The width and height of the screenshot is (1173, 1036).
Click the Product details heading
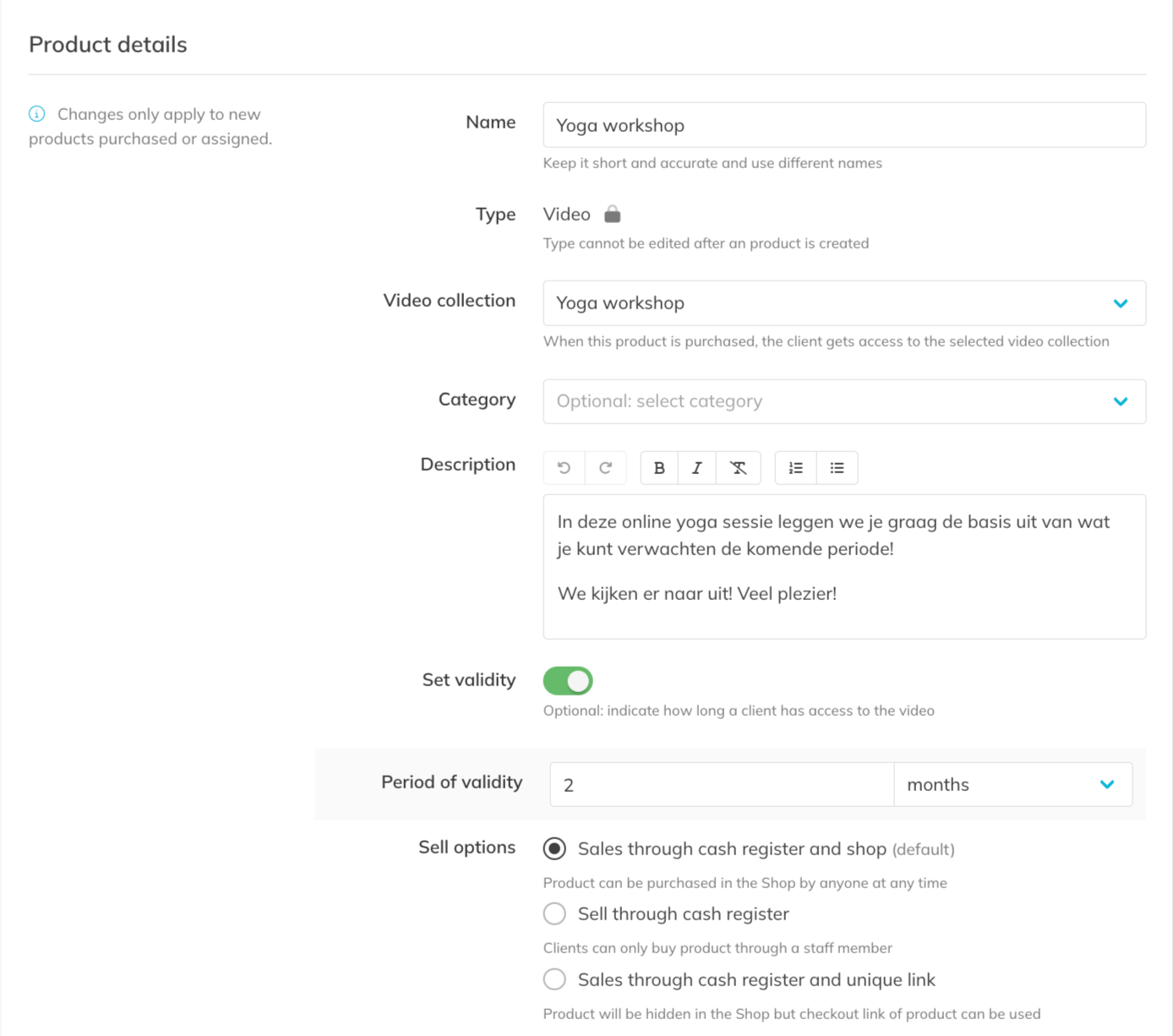(x=108, y=45)
